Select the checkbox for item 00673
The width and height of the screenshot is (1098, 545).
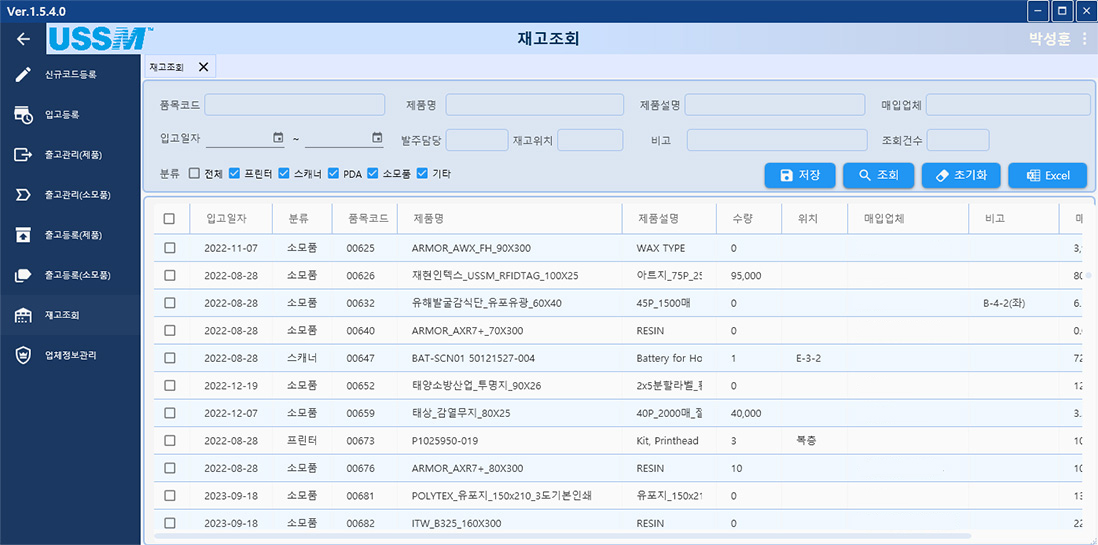click(169, 441)
